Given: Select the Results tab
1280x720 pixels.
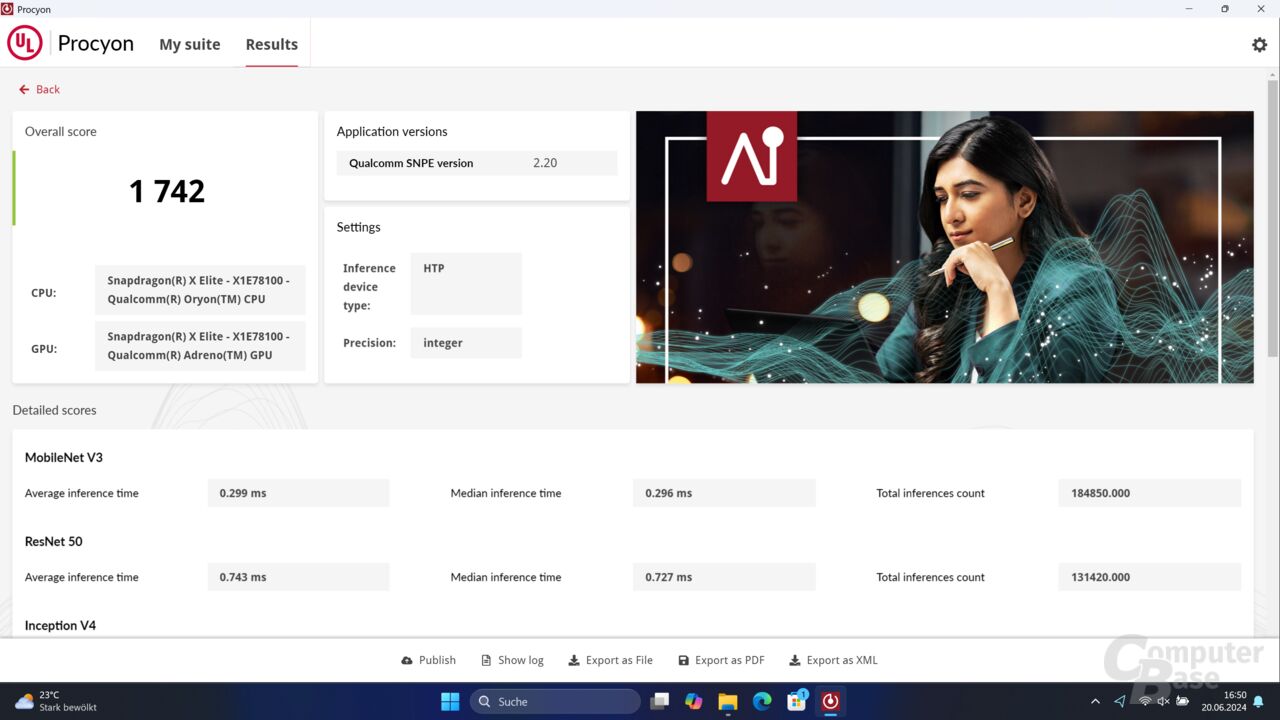Looking at the screenshot, I should point(271,44).
